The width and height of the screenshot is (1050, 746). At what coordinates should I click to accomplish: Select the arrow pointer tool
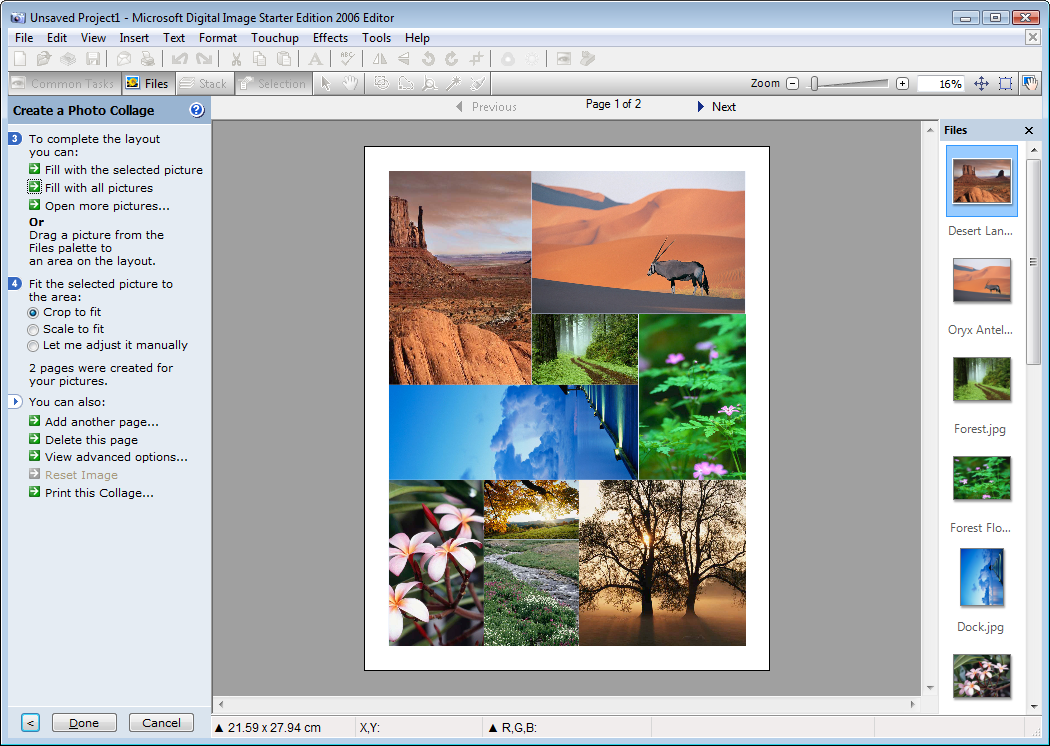pyautogui.click(x=326, y=84)
